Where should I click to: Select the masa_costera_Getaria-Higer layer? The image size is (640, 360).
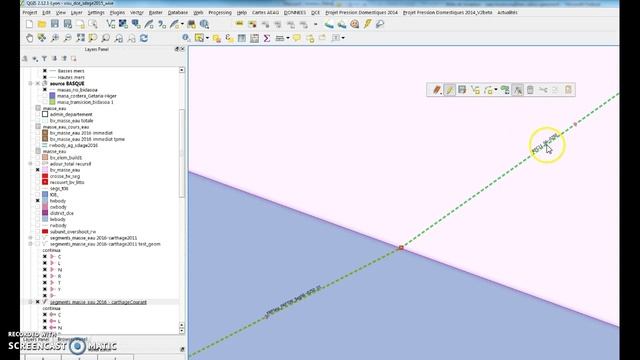pyautogui.click(x=87, y=96)
